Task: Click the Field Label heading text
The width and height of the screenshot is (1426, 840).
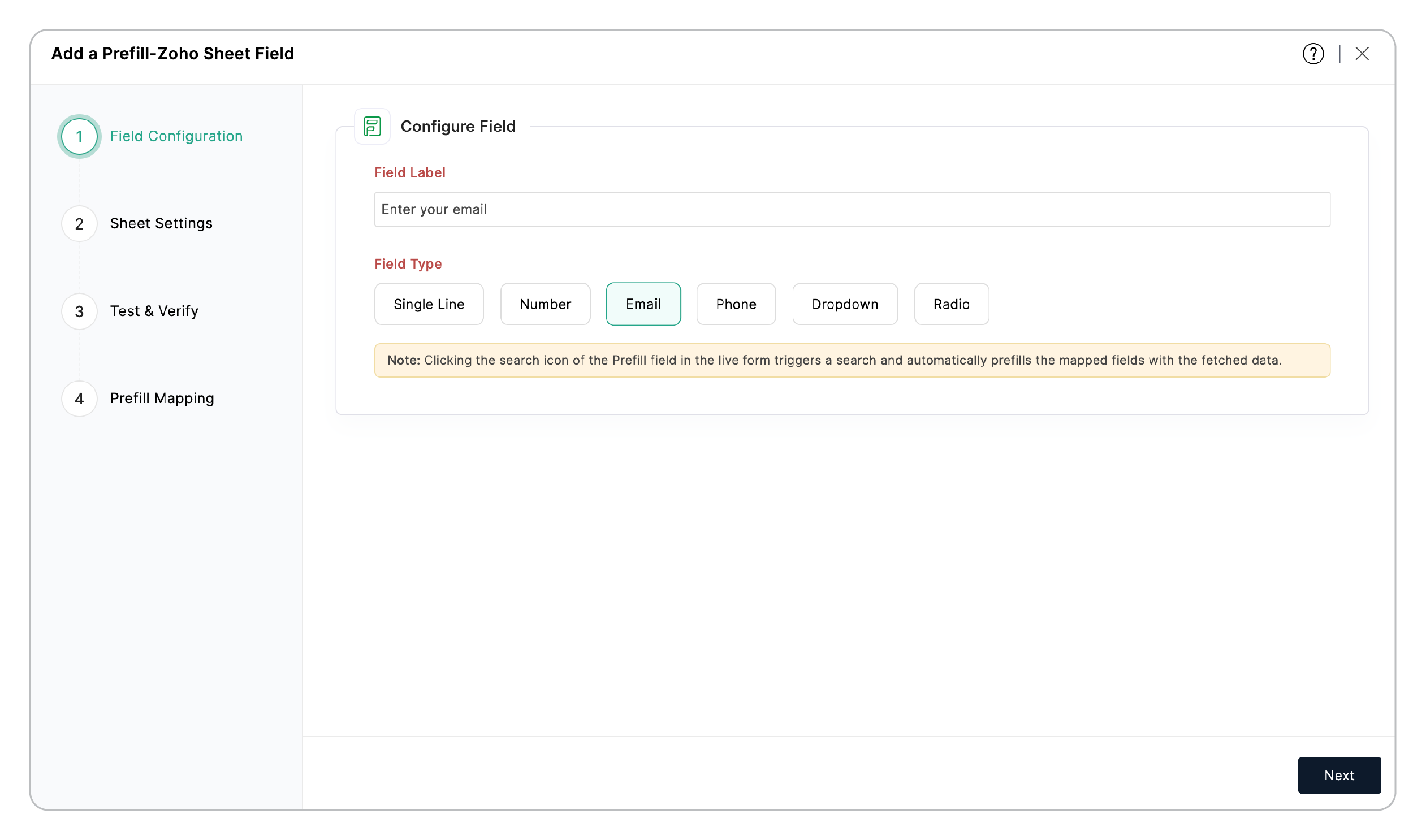Action: [x=410, y=172]
